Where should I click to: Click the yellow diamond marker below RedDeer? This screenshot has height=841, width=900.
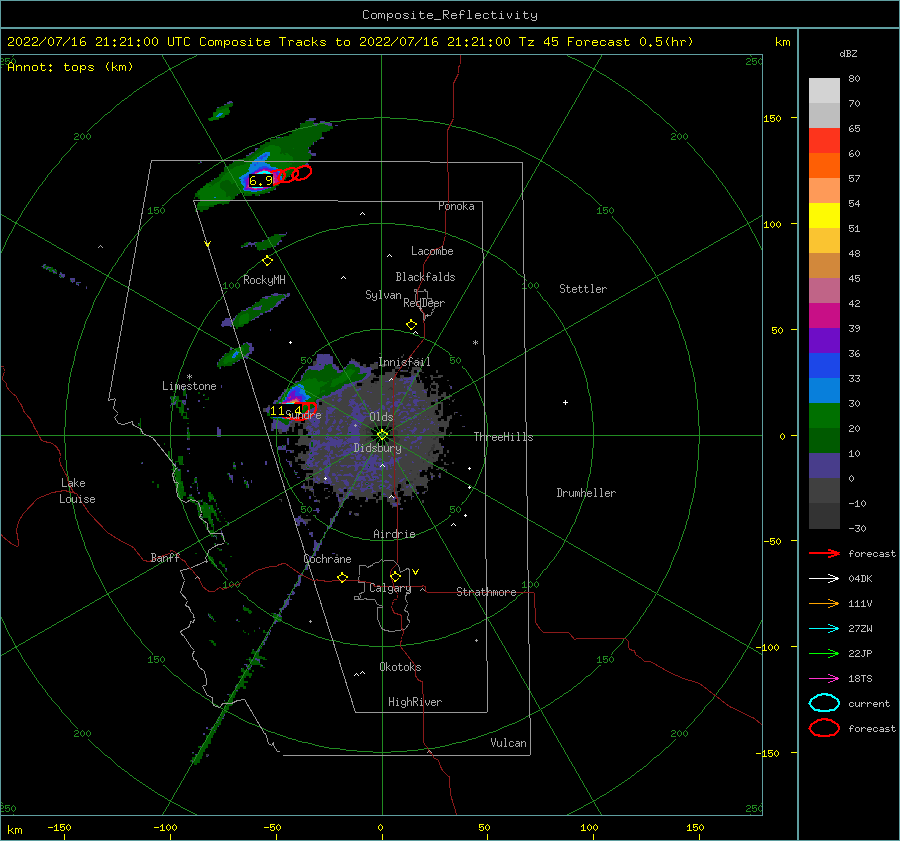tap(412, 325)
